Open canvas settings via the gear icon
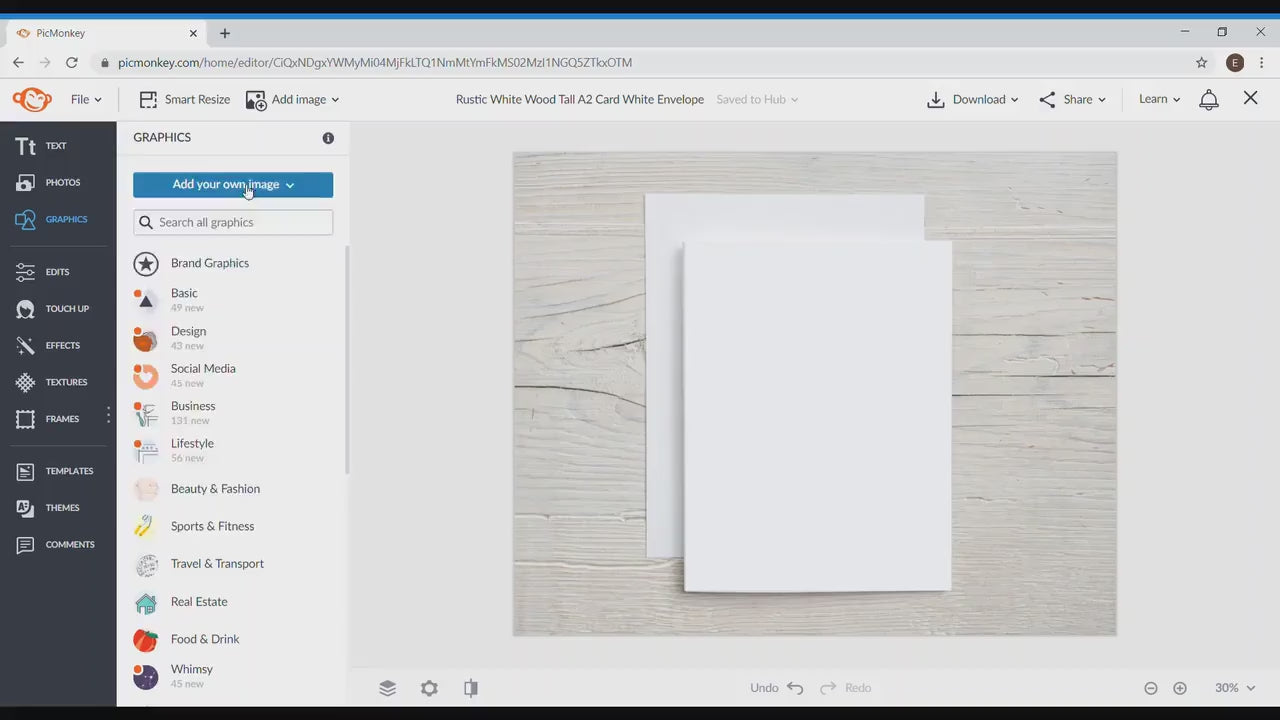This screenshot has width=1280, height=720. tap(429, 687)
